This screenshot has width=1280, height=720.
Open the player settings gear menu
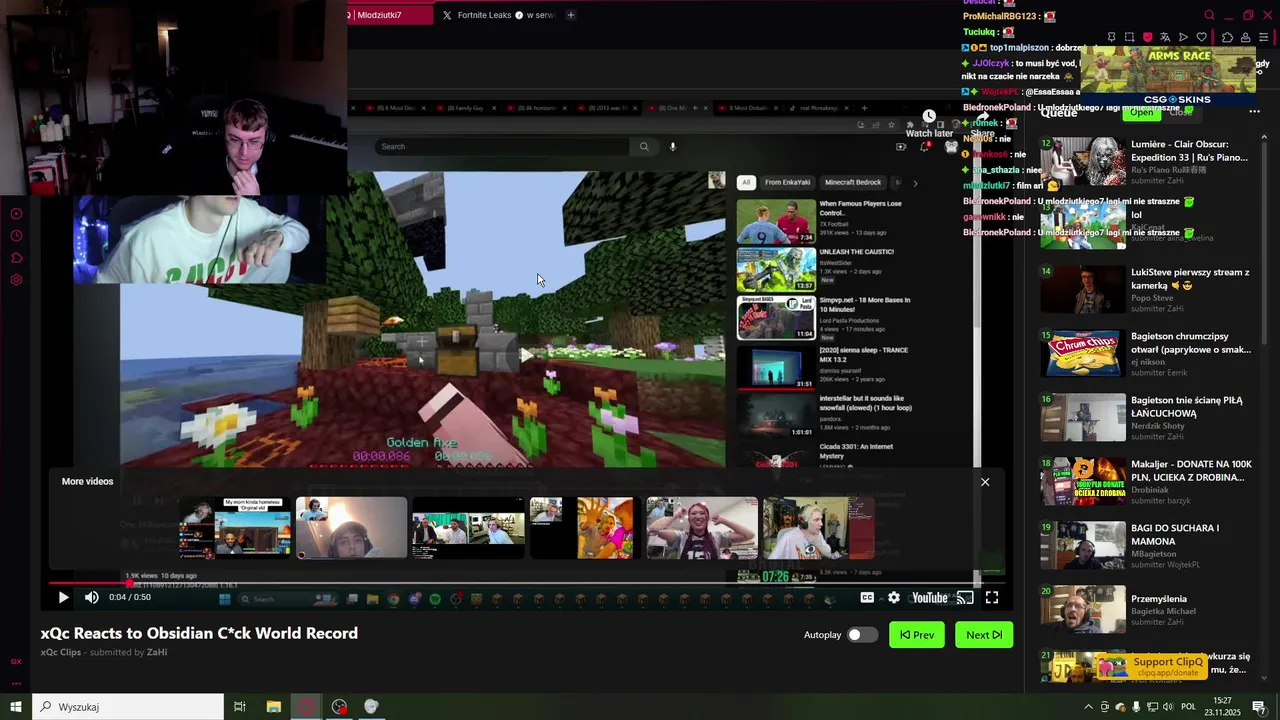pyautogui.click(x=894, y=597)
